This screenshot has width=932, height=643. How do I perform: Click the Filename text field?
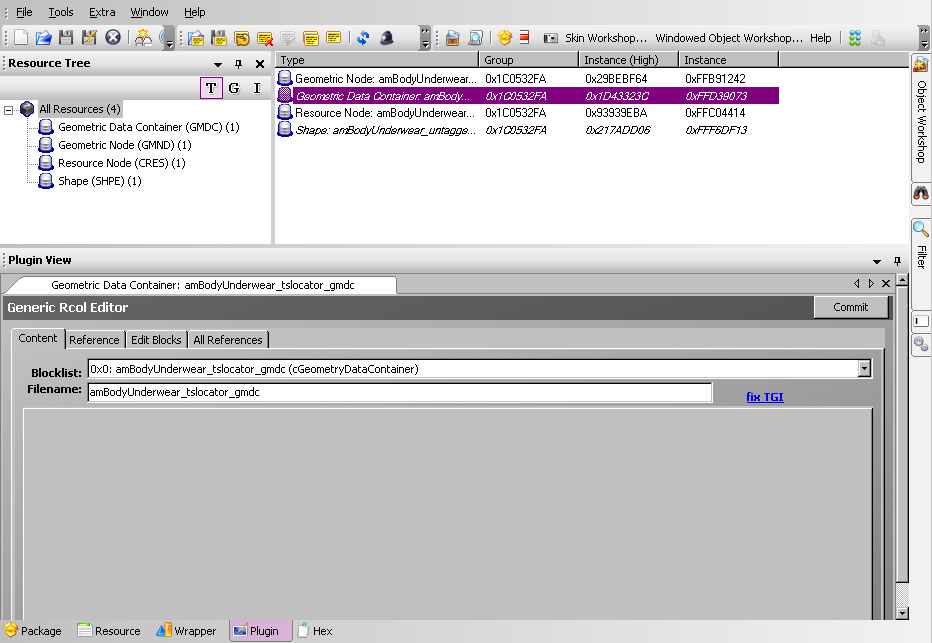[400, 393]
